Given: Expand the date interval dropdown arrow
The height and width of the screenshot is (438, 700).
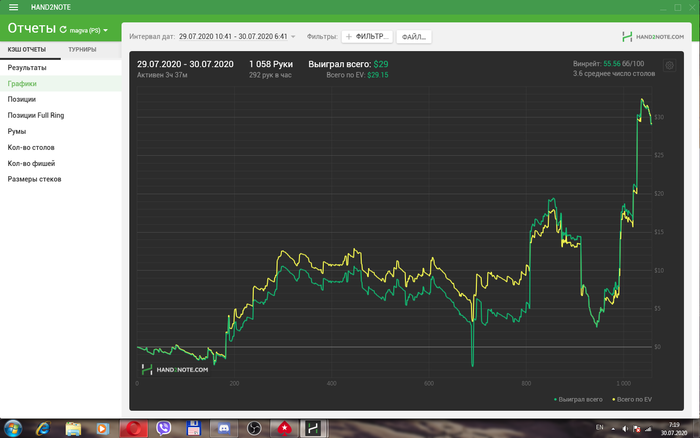Looking at the screenshot, I should [293, 37].
